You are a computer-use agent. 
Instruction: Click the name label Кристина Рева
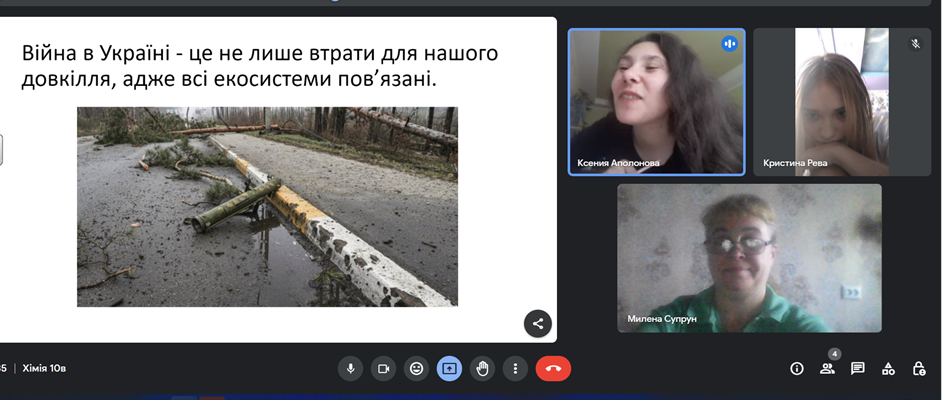(795, 163)
